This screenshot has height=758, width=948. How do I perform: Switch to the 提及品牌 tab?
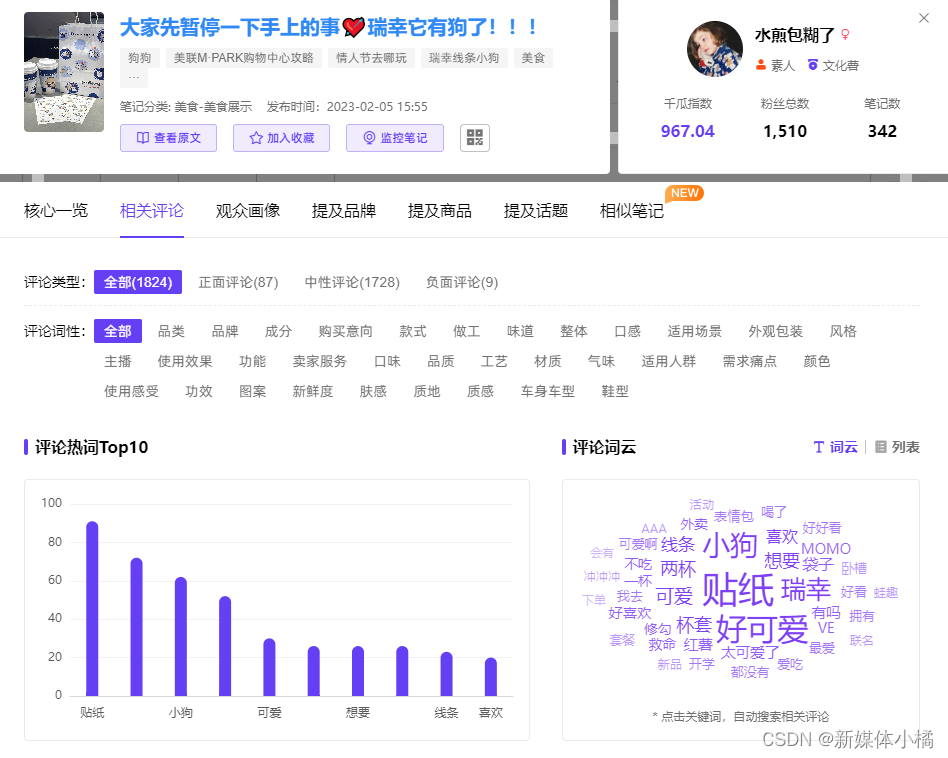(x=344, y=210)
